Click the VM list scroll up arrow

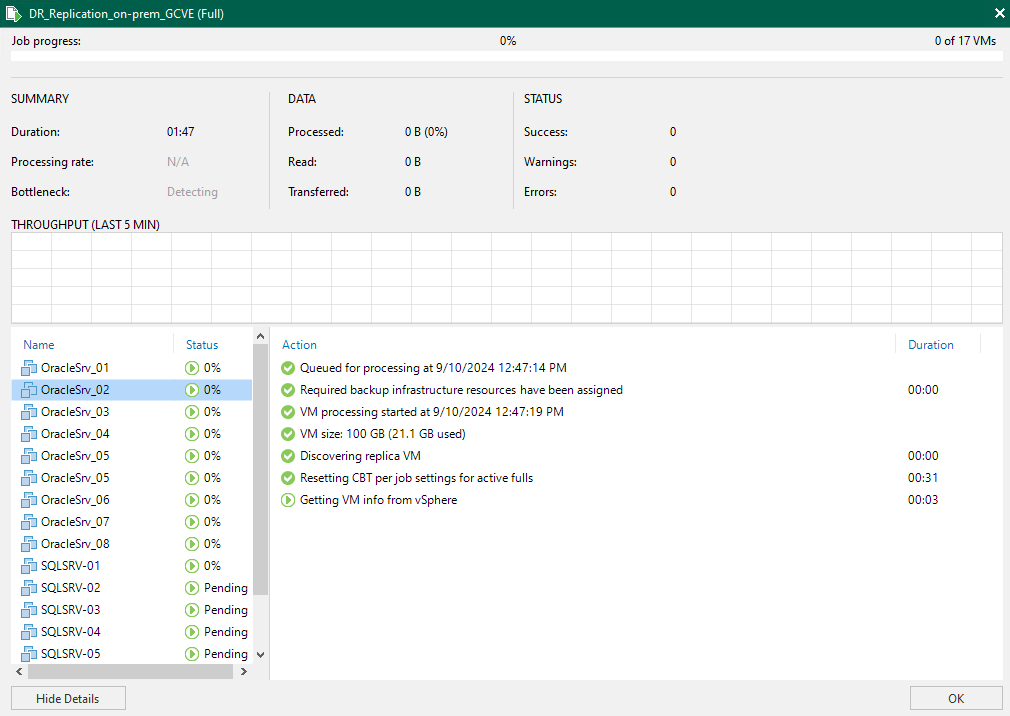point(261,337)
